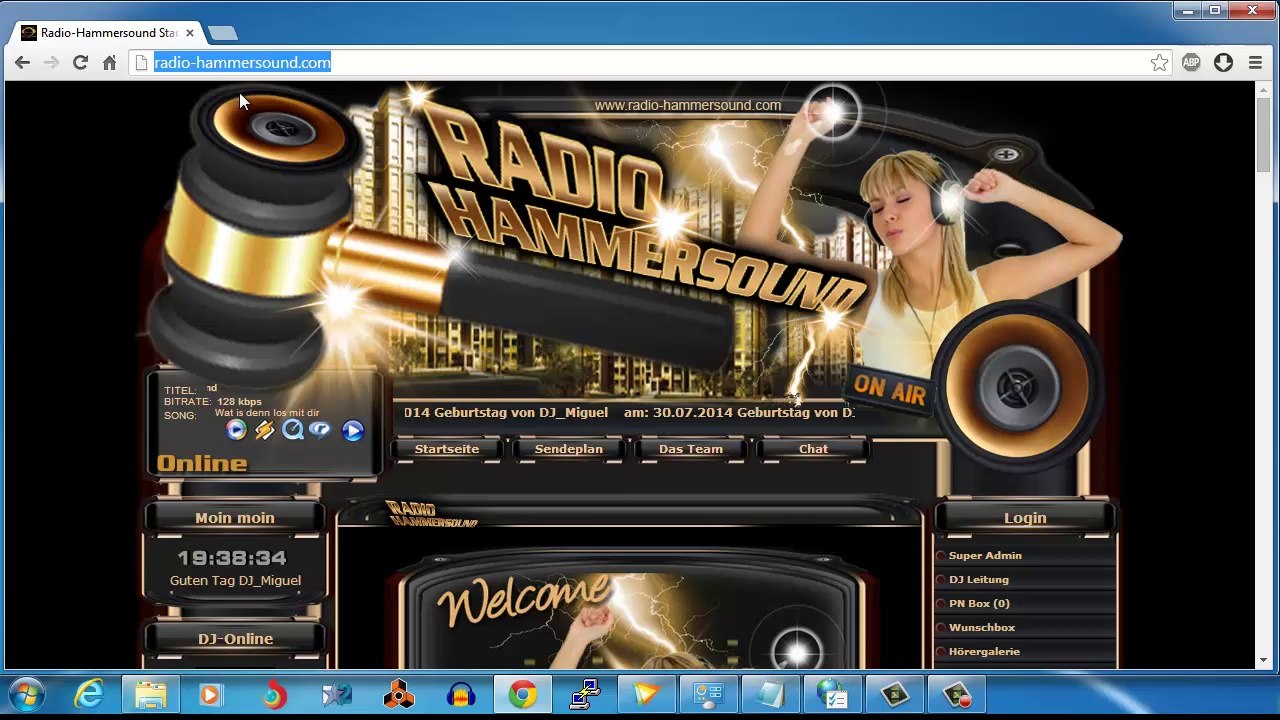Open the Windows Start menu
Image resolution: width=1280 pixels, height=720 pixels.
click(x=27, y=695)
